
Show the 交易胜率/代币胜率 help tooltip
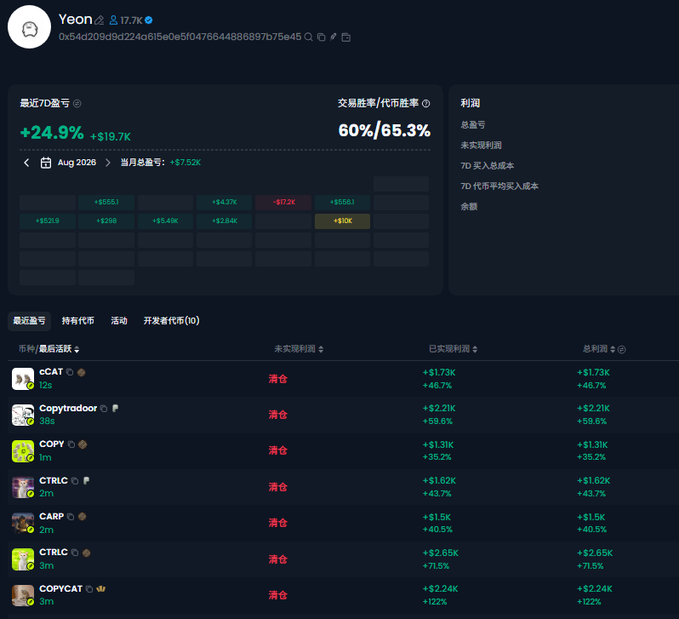click(x=426, y=103)
